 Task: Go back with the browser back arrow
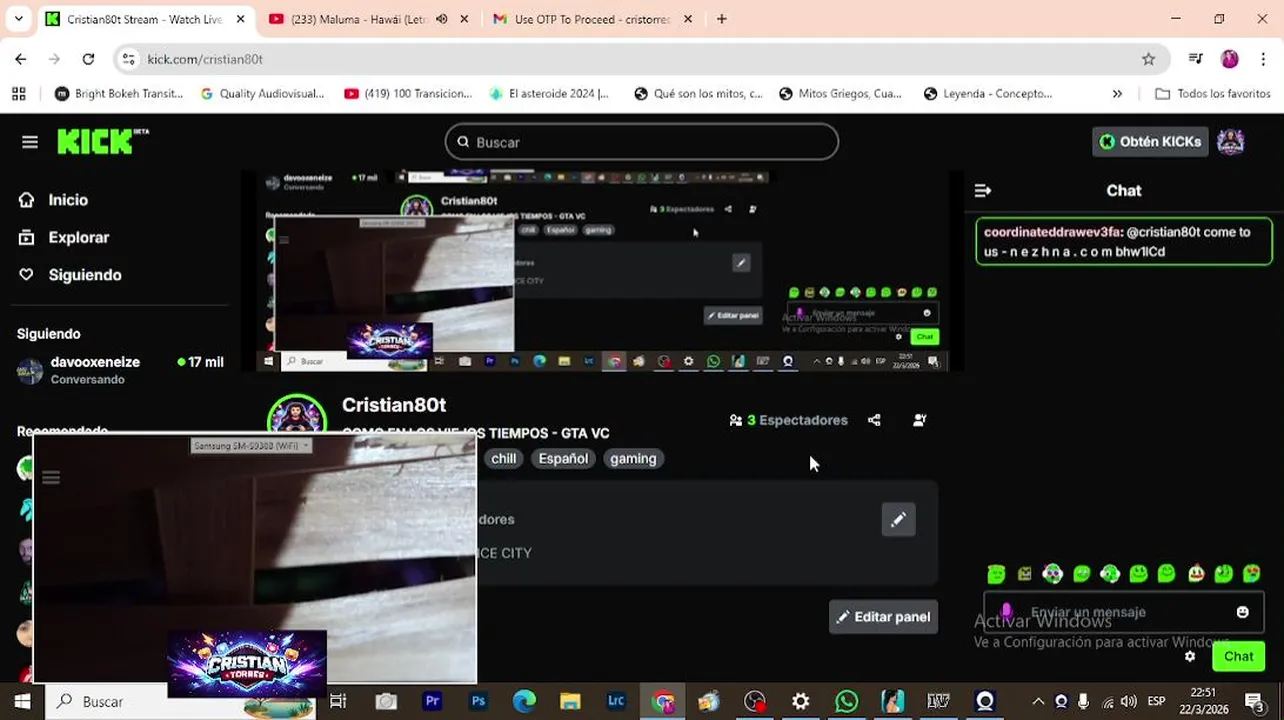(x=21, y=59)
